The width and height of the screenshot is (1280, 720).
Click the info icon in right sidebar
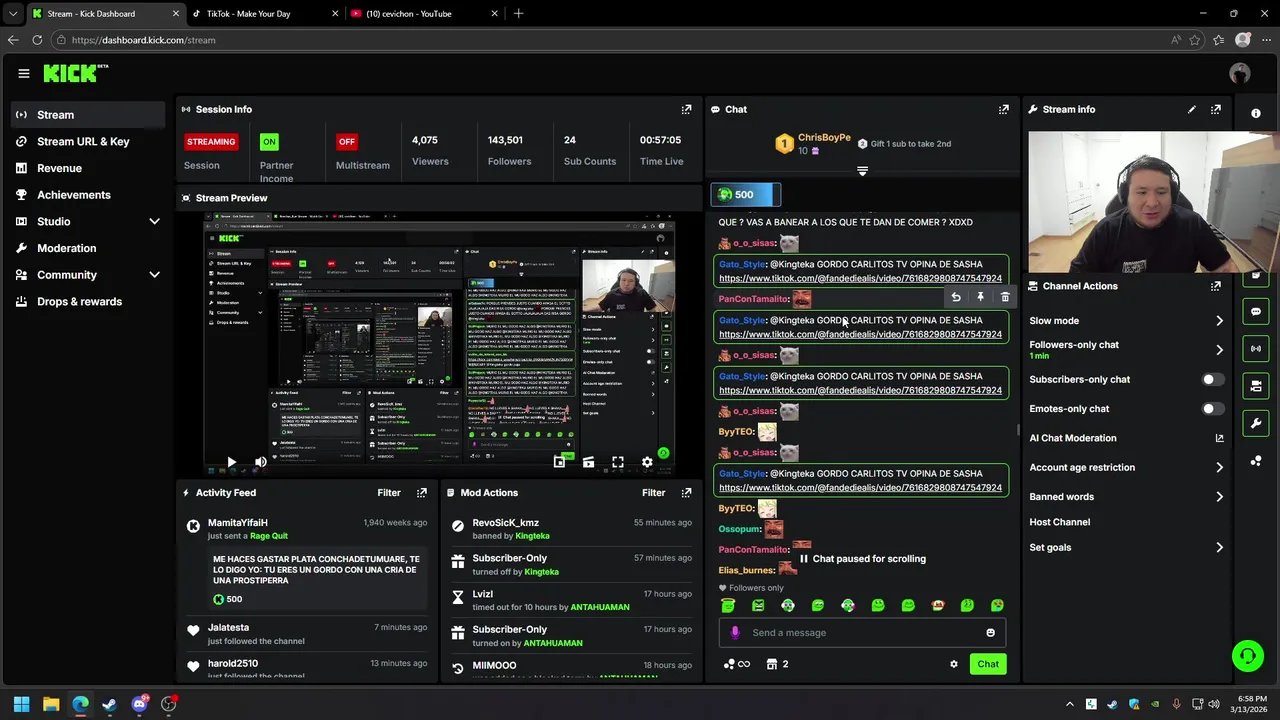coord(1256,113)
